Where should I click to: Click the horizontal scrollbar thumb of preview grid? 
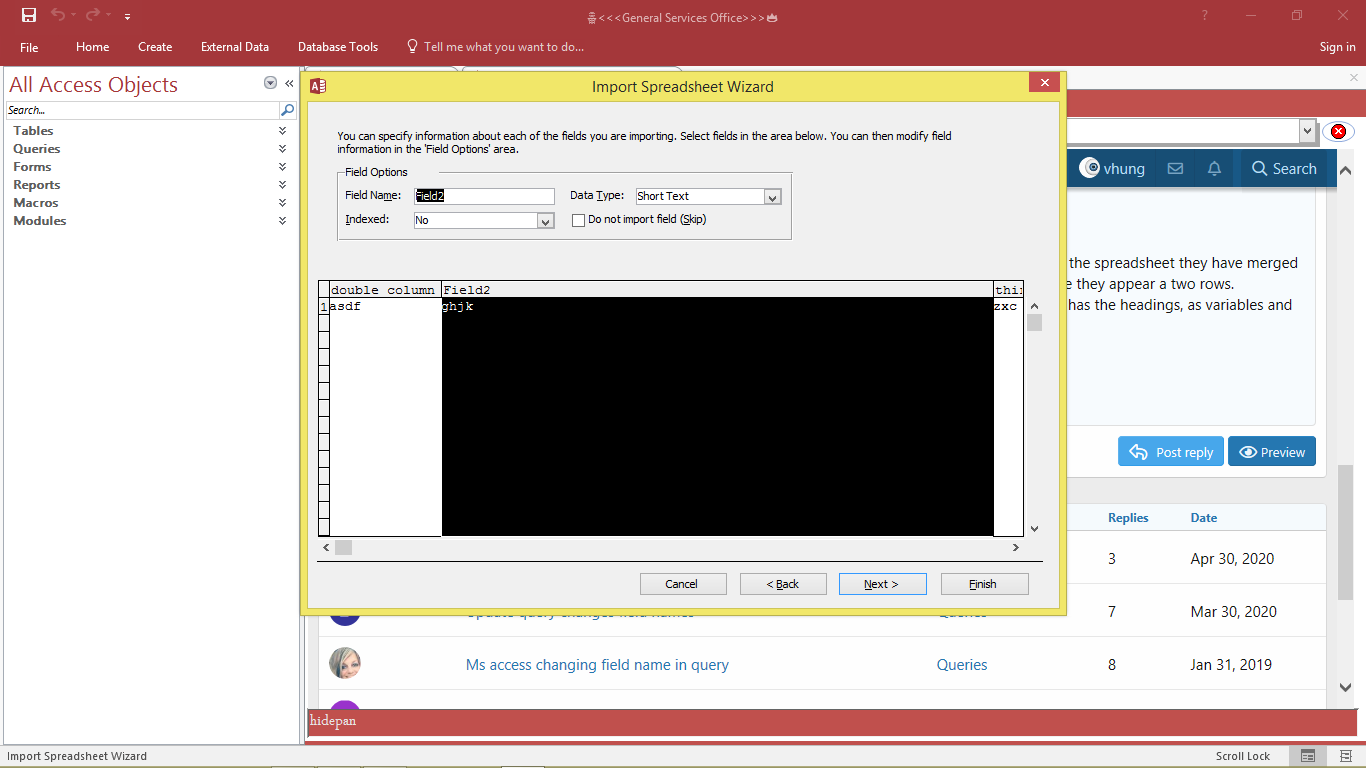pos(343,548)
